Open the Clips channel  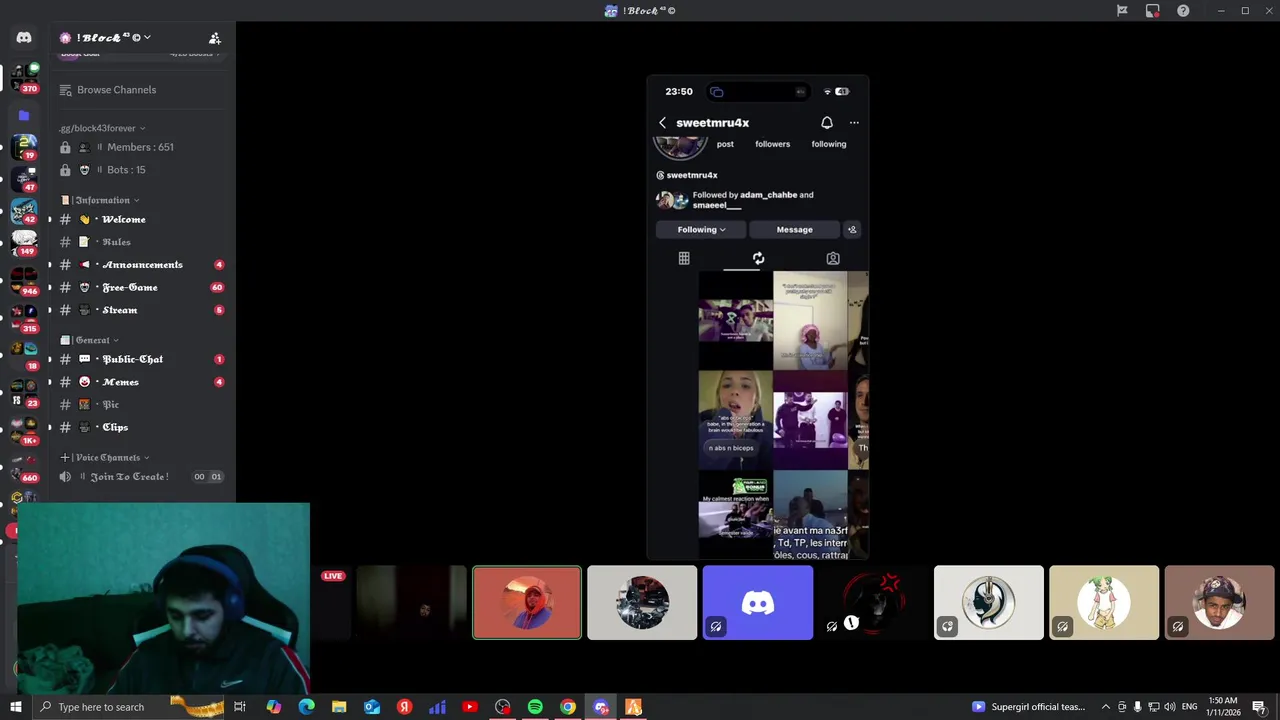141,427
